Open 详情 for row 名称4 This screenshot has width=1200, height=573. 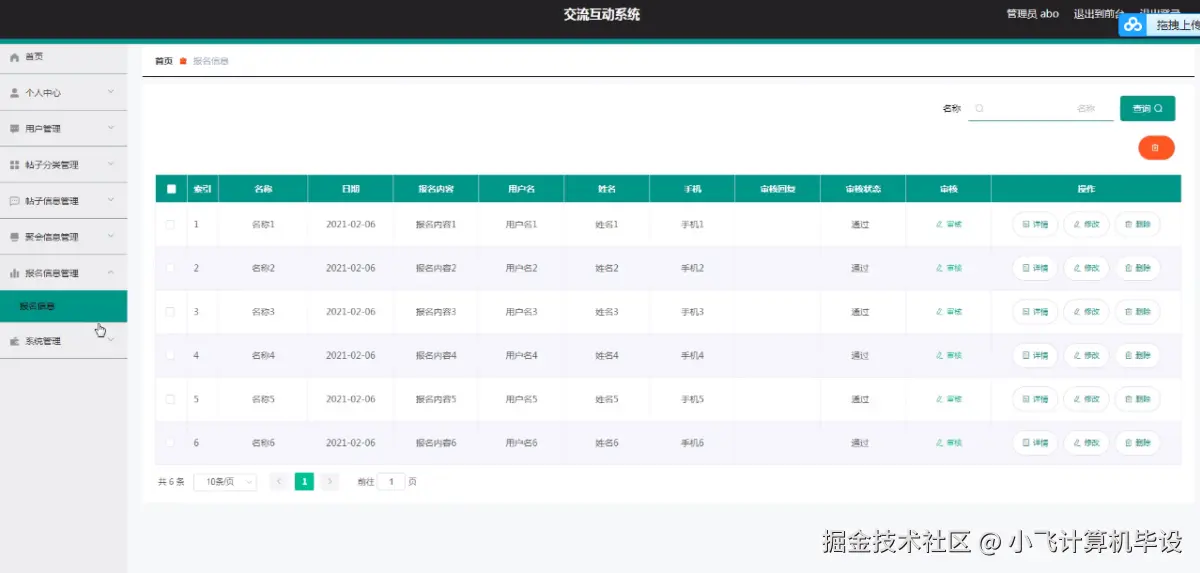[x=1035, y=355]
